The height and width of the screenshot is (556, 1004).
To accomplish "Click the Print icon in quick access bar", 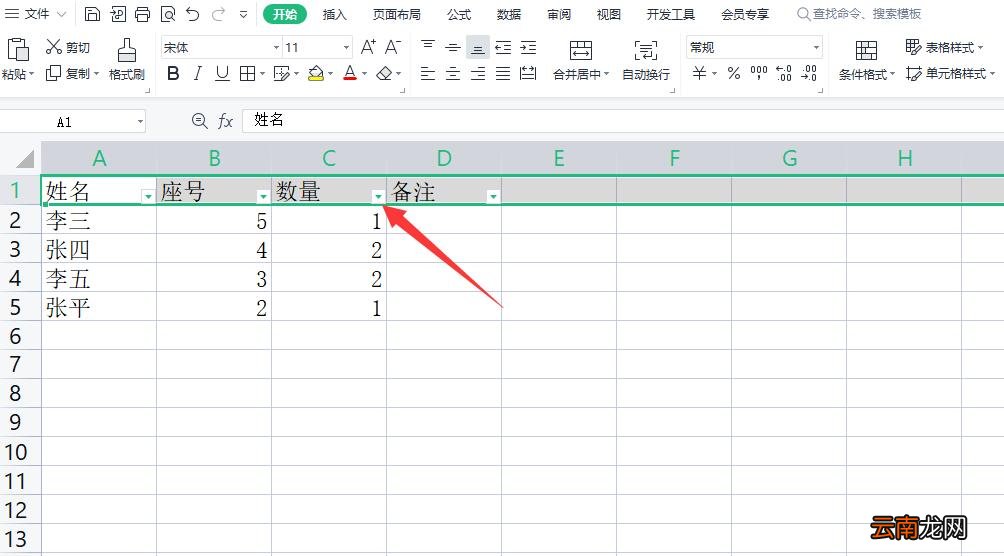I will pos(142,13).
